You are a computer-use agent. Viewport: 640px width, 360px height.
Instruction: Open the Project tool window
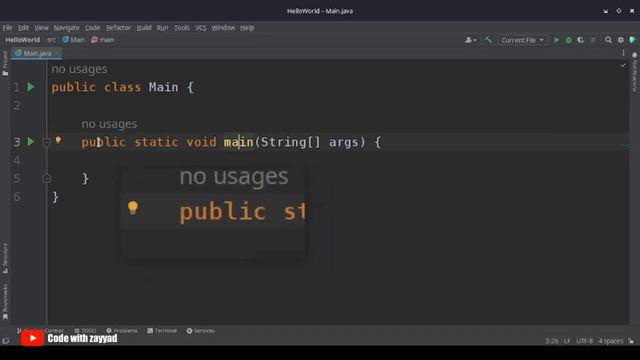(5, 63)
